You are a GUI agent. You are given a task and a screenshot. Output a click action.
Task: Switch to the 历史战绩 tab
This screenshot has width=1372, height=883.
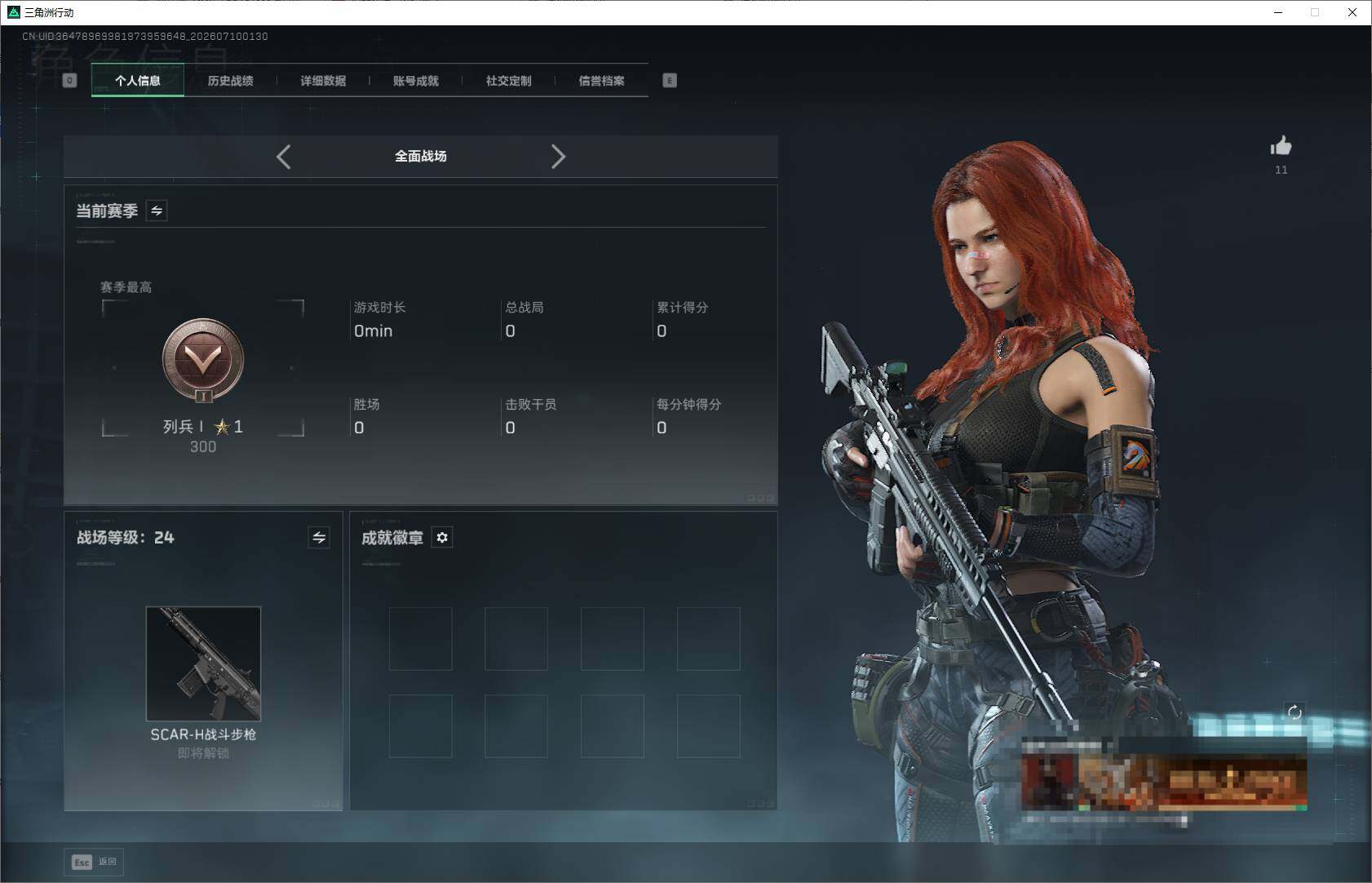(230, 81)
